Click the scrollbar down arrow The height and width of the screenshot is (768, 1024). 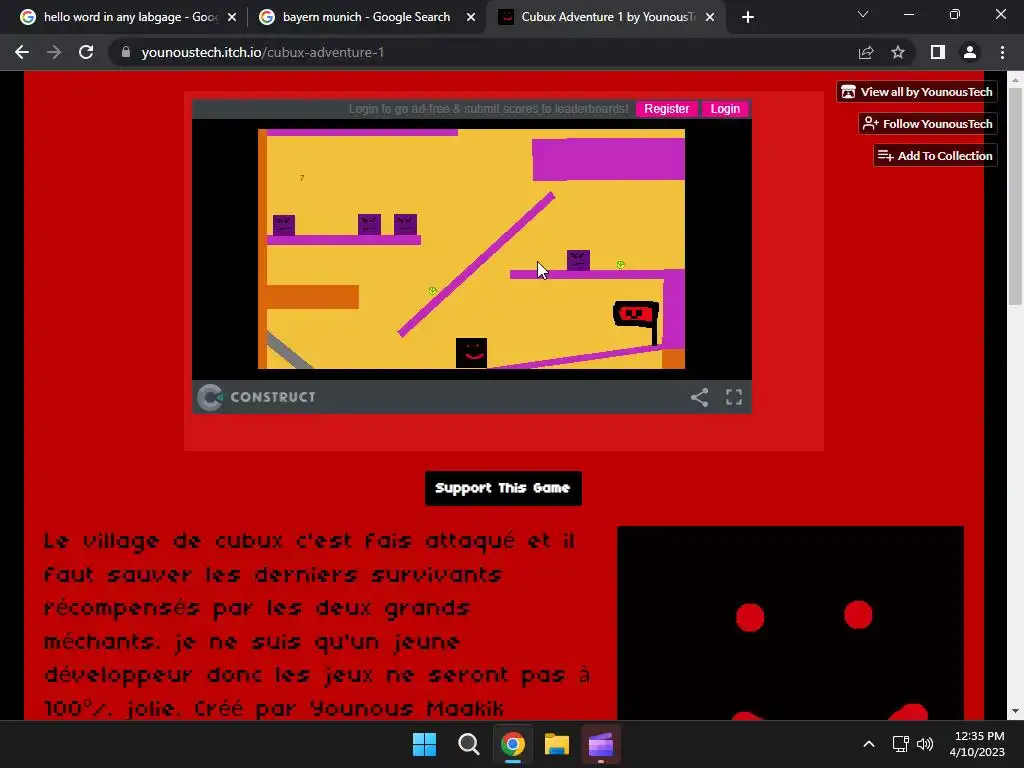click(x=1015, y=711)
